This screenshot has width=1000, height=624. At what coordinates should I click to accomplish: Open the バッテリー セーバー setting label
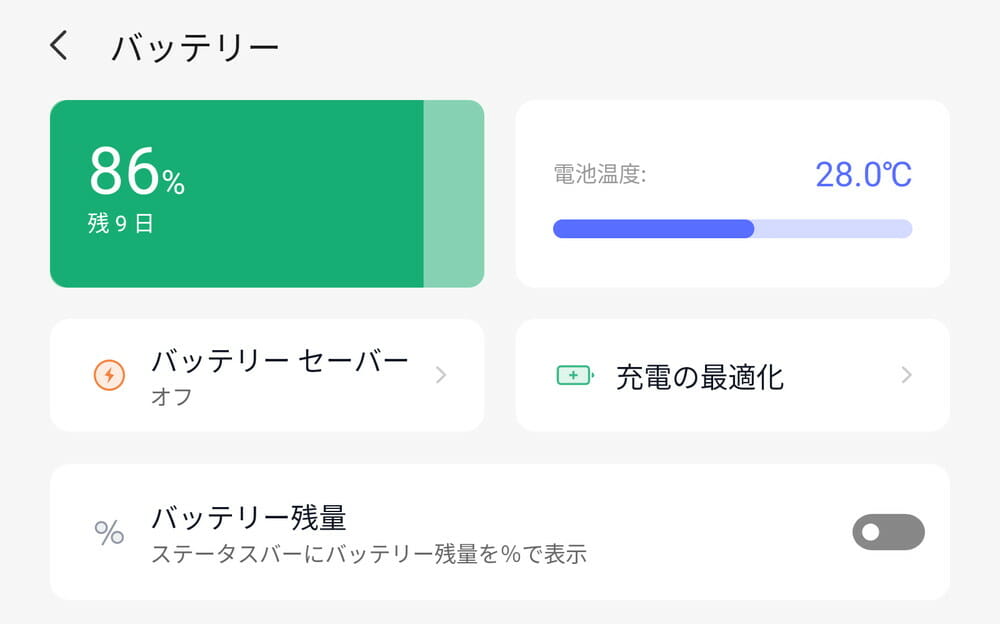pyautogui.click(x=280, y=361)
